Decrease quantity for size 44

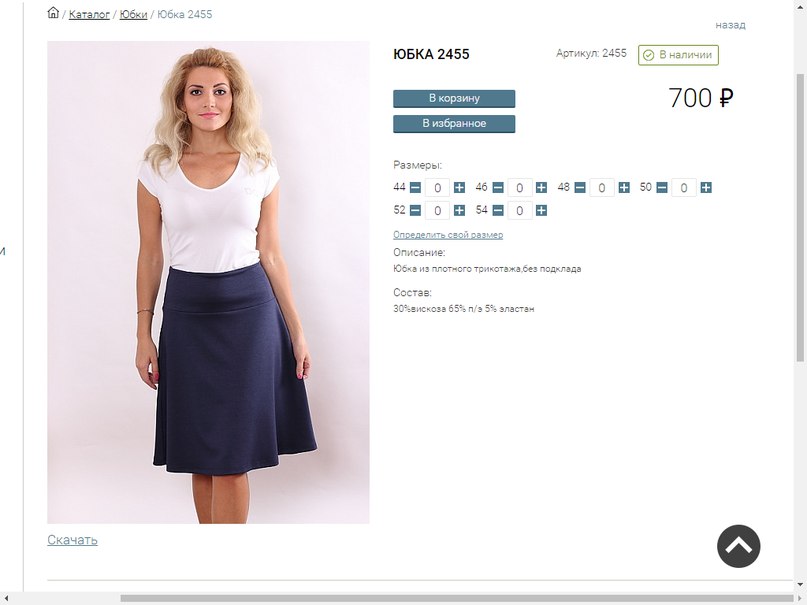(415, 188)
